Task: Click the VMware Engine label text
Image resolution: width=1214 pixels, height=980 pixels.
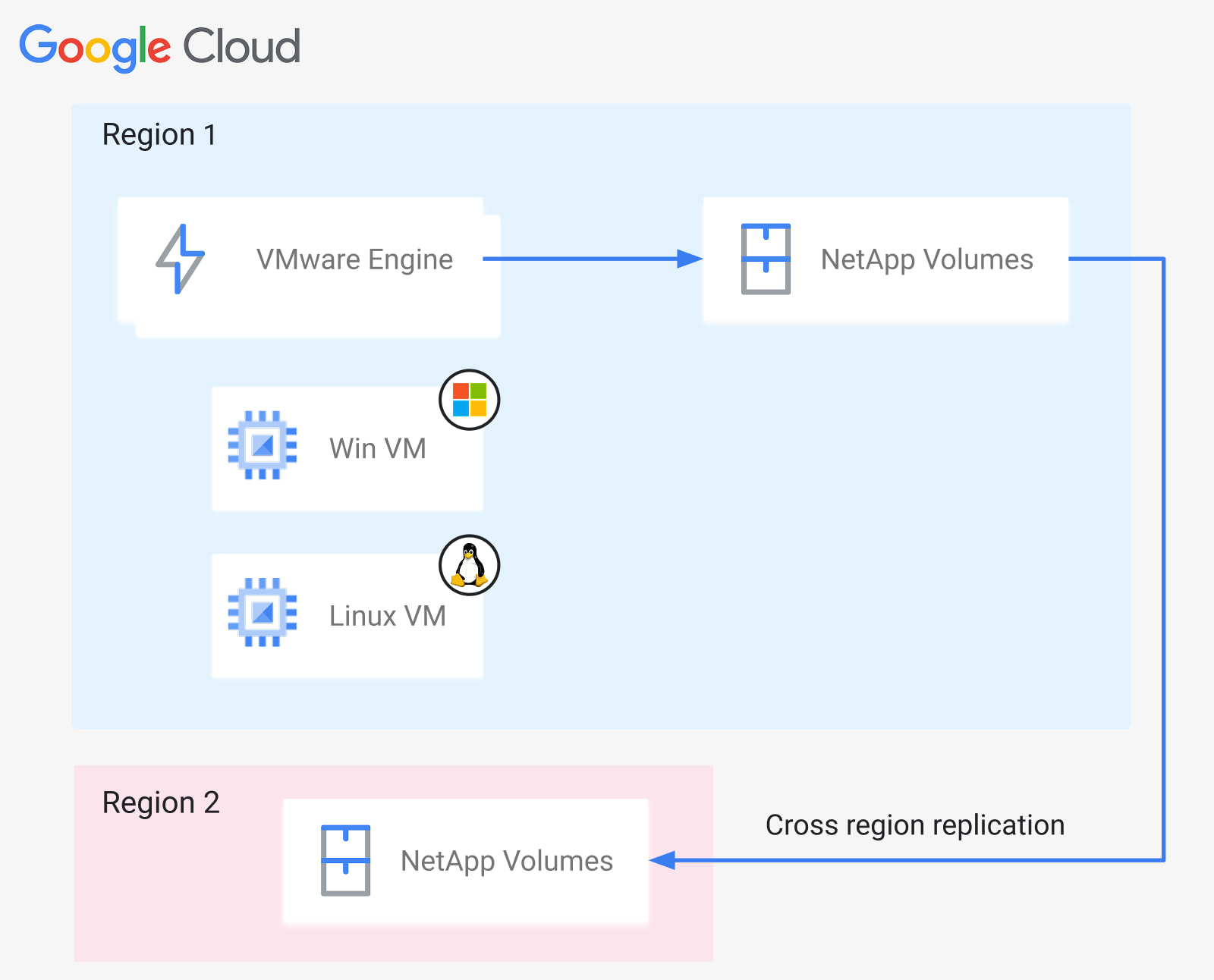Action: (354, 260)
